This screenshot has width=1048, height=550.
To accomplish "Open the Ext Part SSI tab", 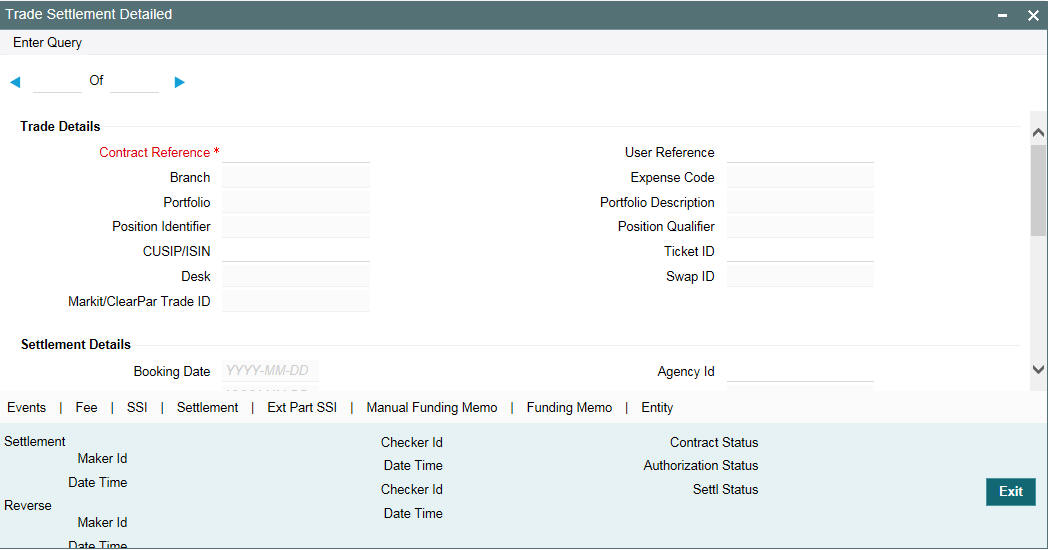I will tap(302, 408).
